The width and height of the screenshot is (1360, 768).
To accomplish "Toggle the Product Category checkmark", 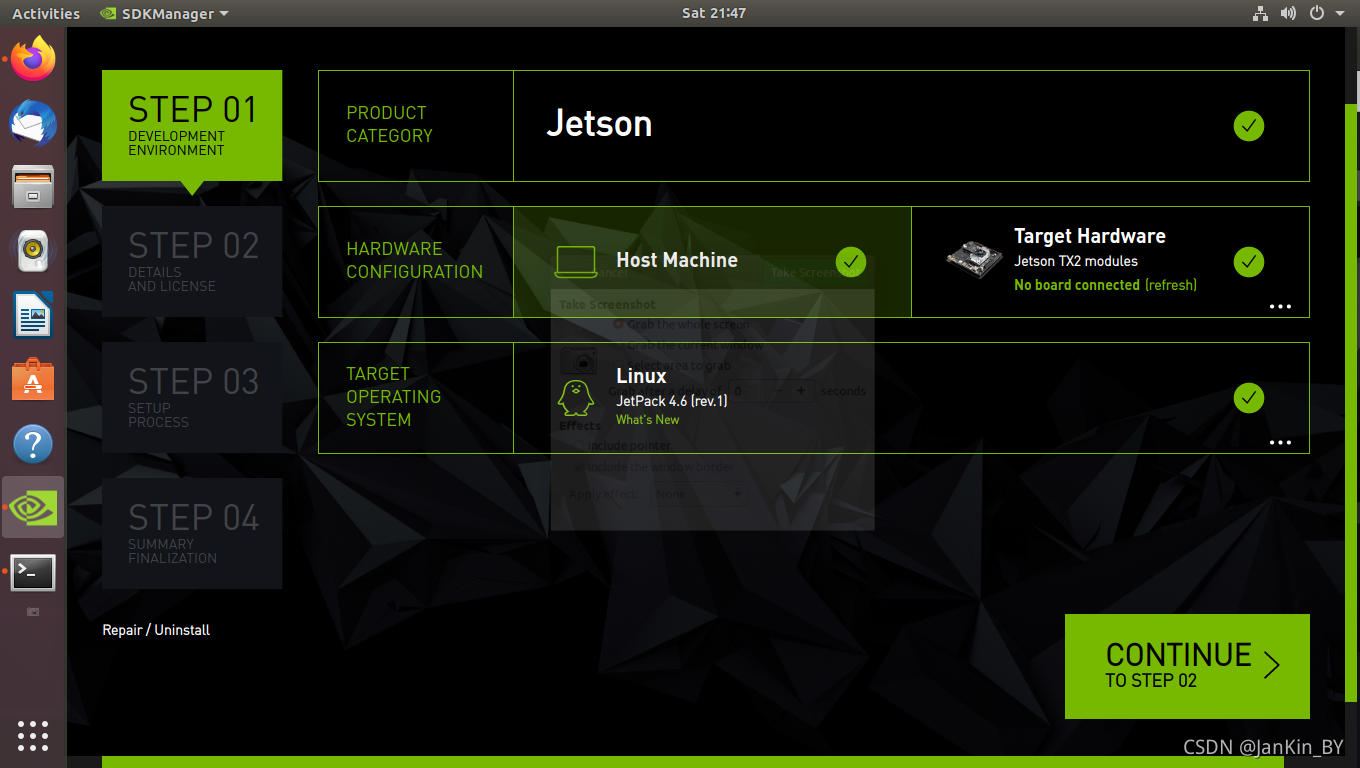I will point(1248,126).
